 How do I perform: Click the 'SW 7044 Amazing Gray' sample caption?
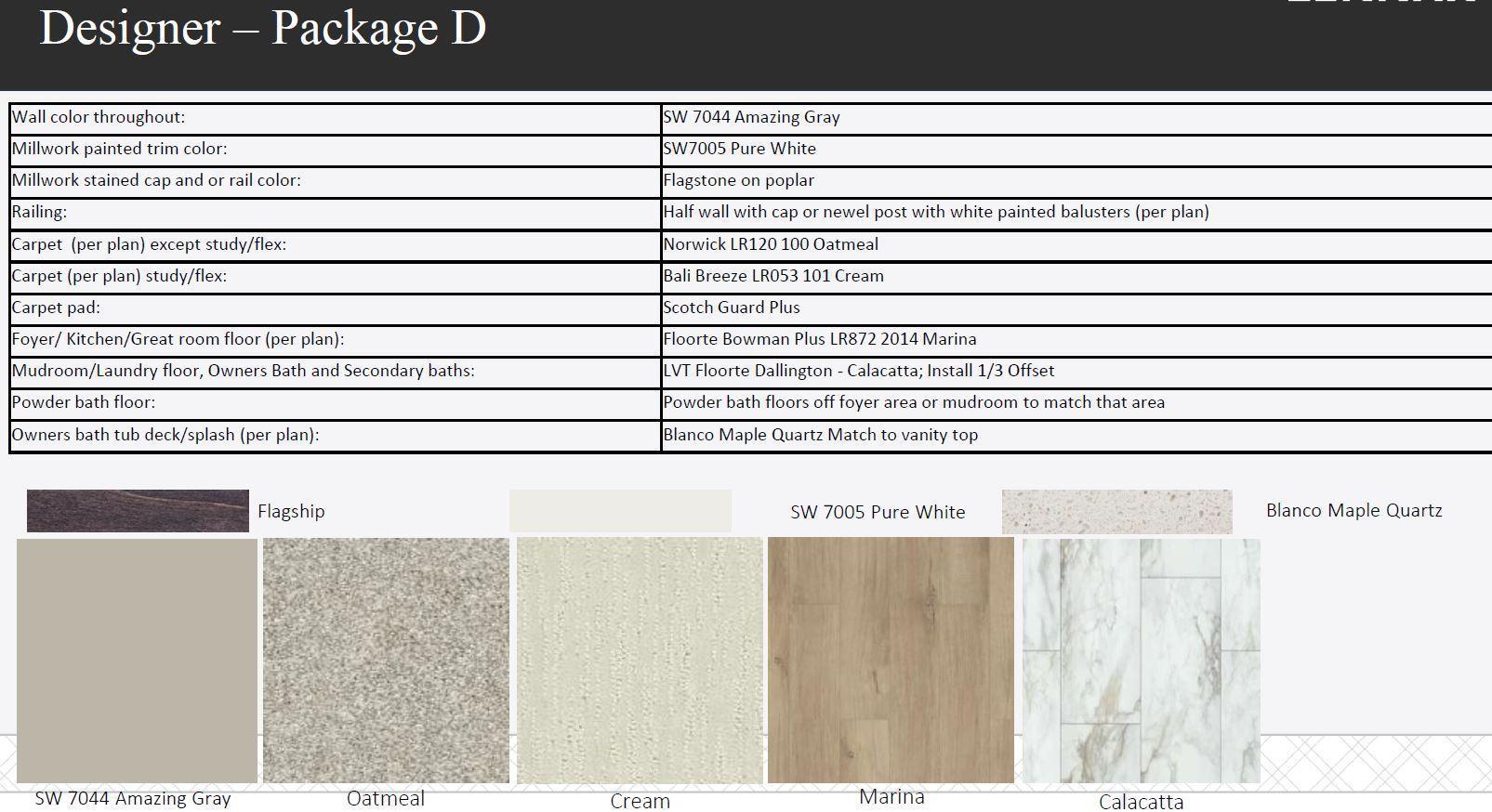pos(133,799)
